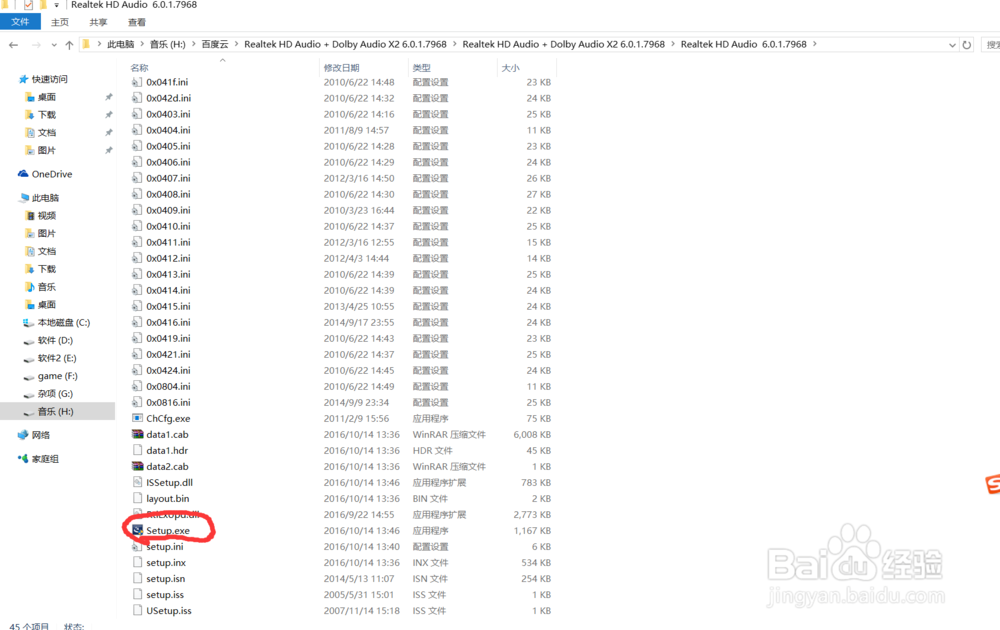Select 0x0409.ini file icon
This screenshot has height=630, width=1000.
pos(137,210)
